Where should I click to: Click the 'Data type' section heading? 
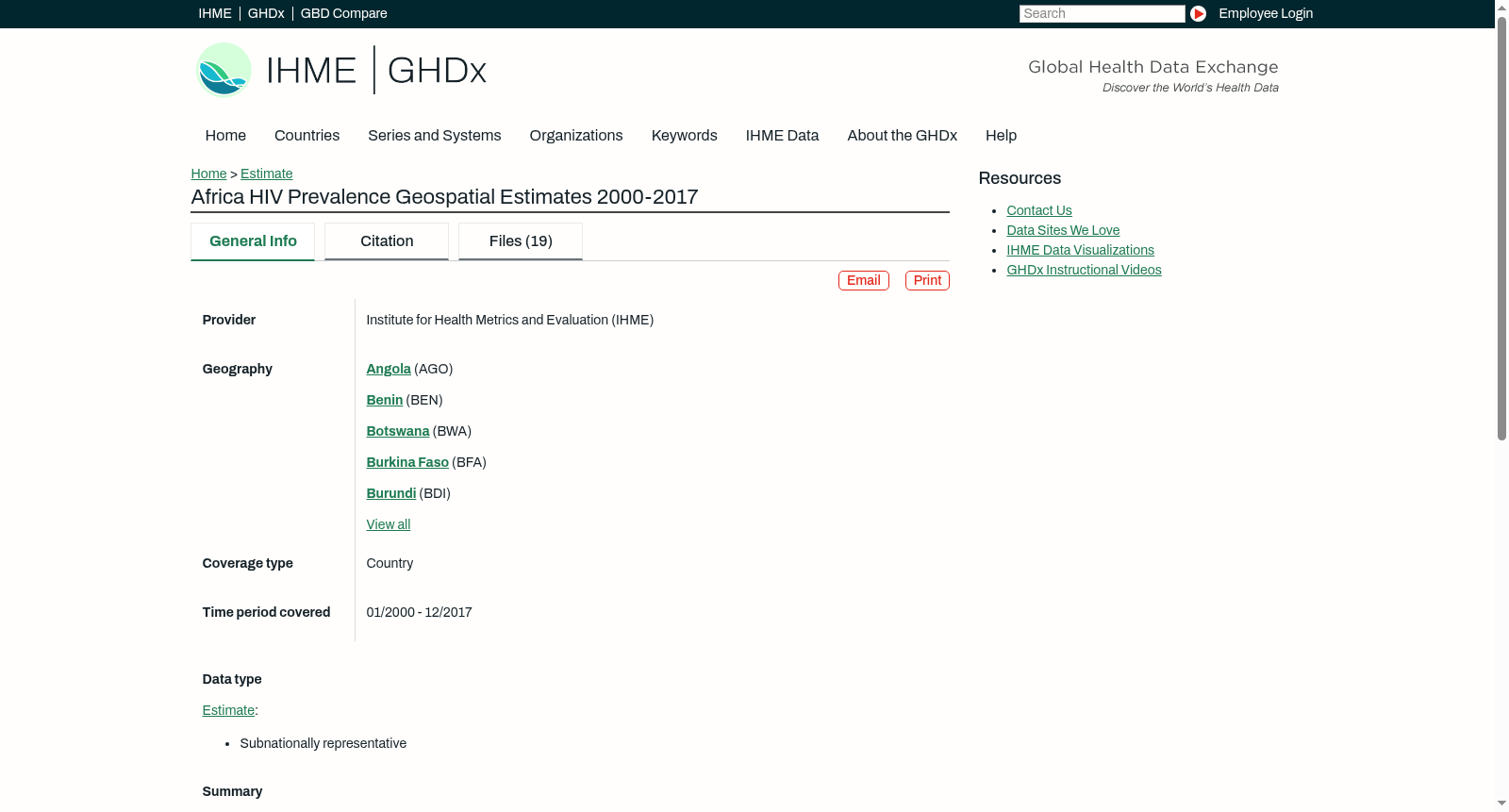(x=232, y=679)
